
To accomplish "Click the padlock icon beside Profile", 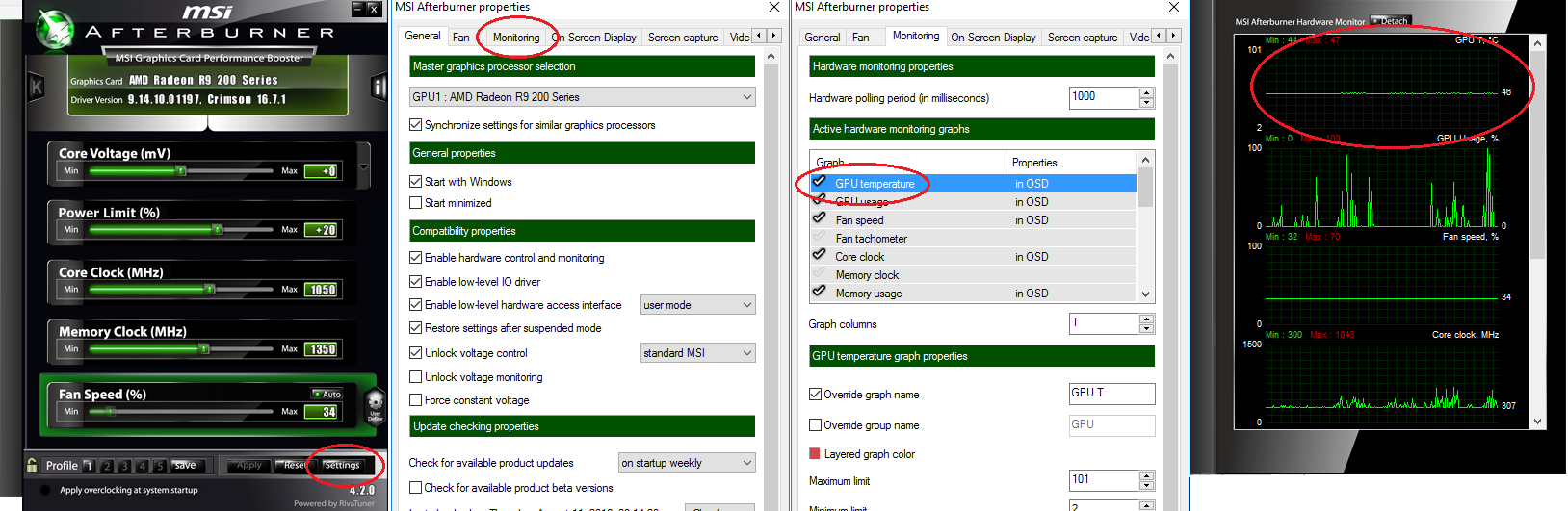I will coord(32,465).
